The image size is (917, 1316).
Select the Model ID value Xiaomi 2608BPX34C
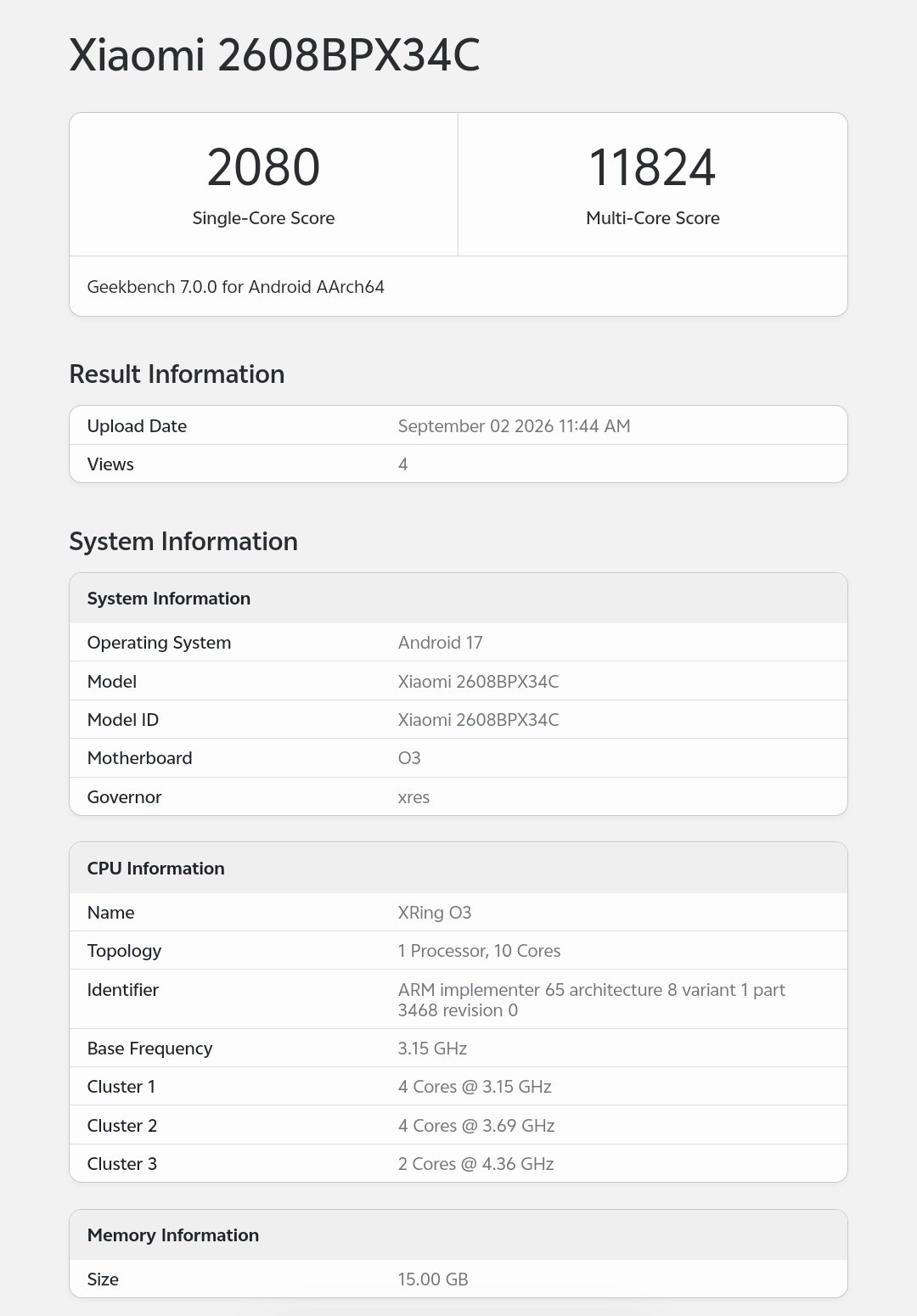(478, 720)
